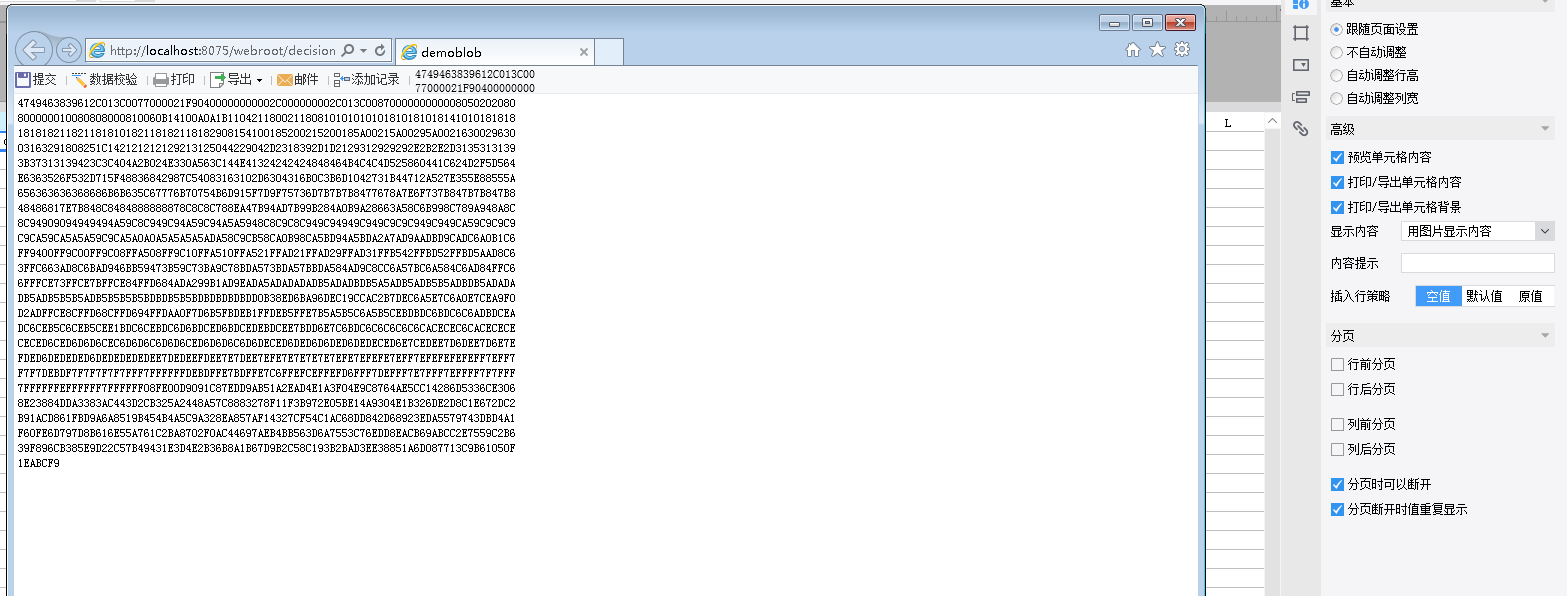
Task: Uncheck 预览单元格内容 checkbox
Action: [x=1338, y=157]
